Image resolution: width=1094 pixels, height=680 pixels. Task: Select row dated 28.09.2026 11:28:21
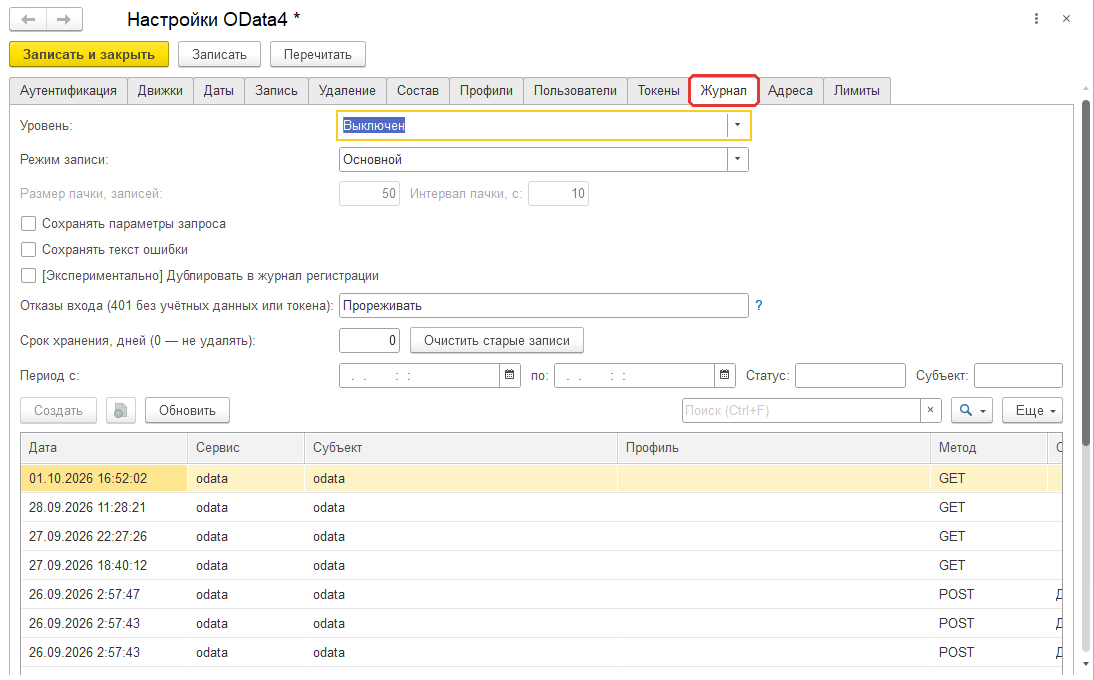(x=541, y=508)
